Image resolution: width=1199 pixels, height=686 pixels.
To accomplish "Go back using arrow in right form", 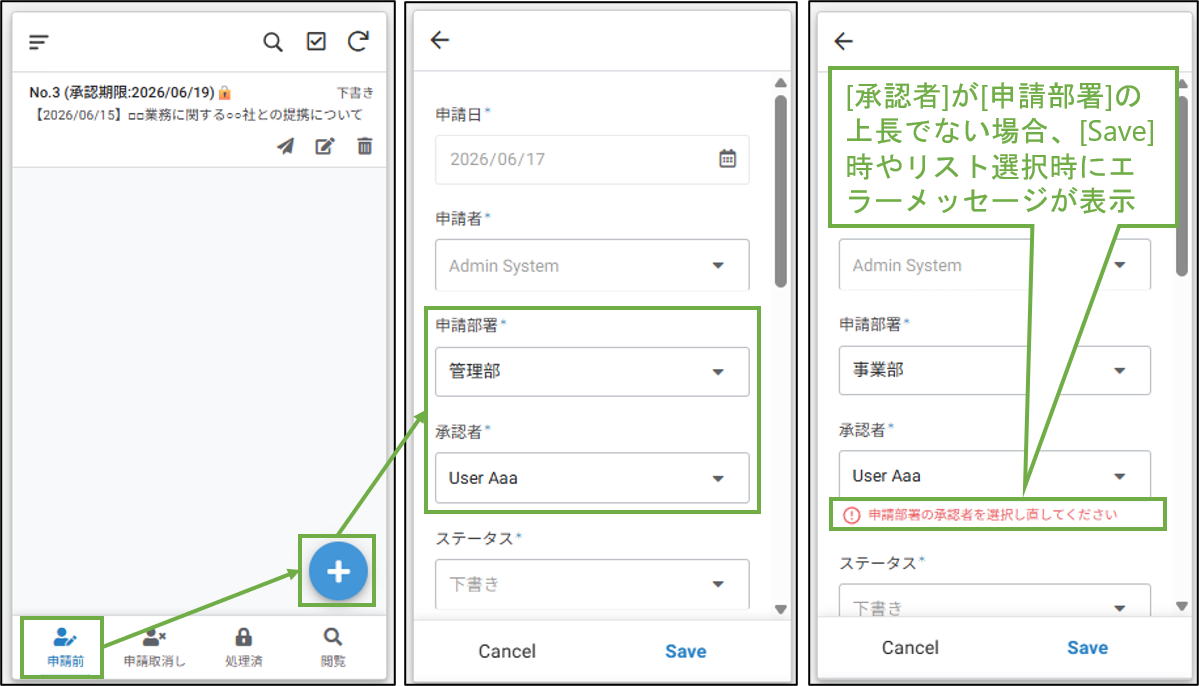I will (x=843, y=41).
